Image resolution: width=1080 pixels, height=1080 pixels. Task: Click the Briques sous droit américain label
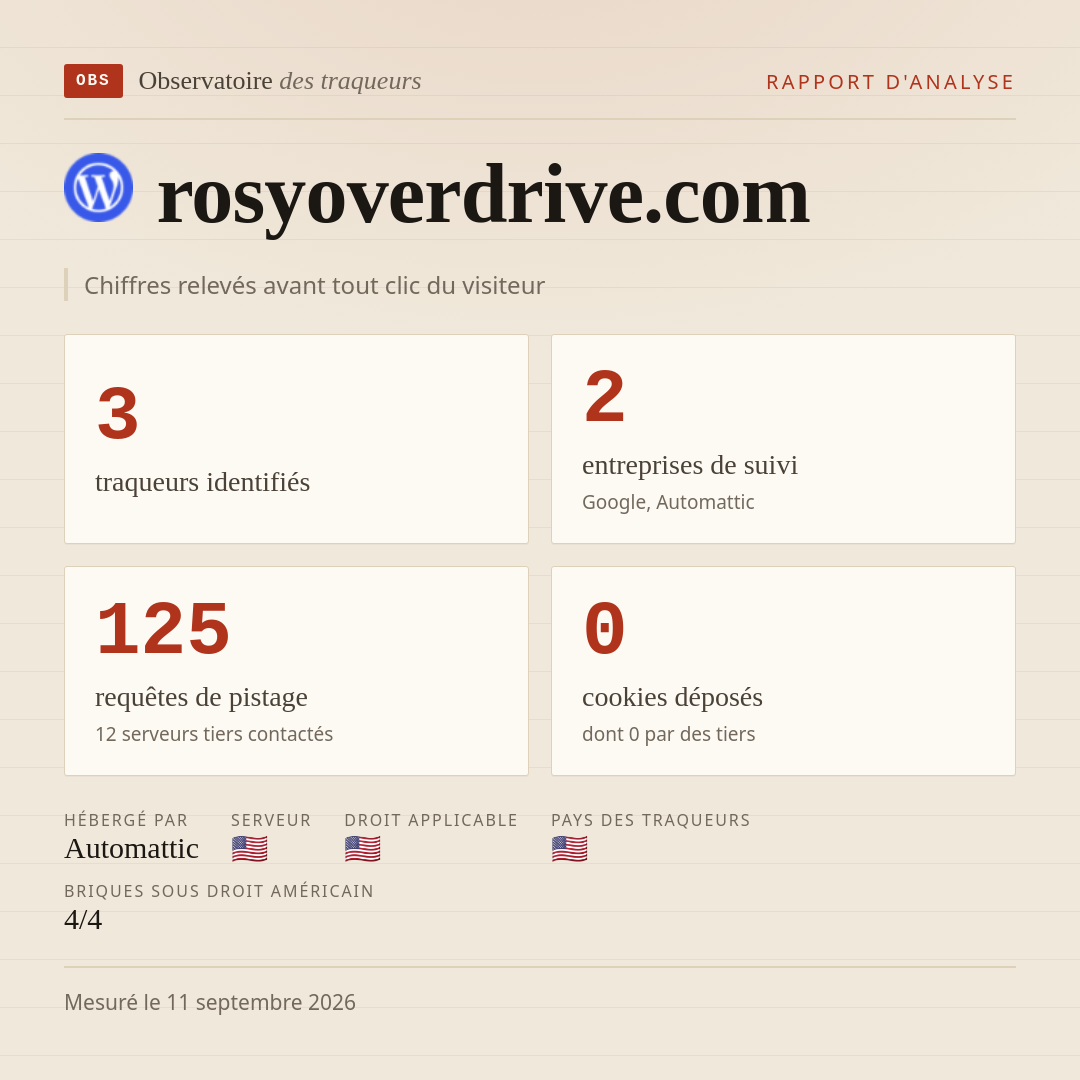(219, 891)
